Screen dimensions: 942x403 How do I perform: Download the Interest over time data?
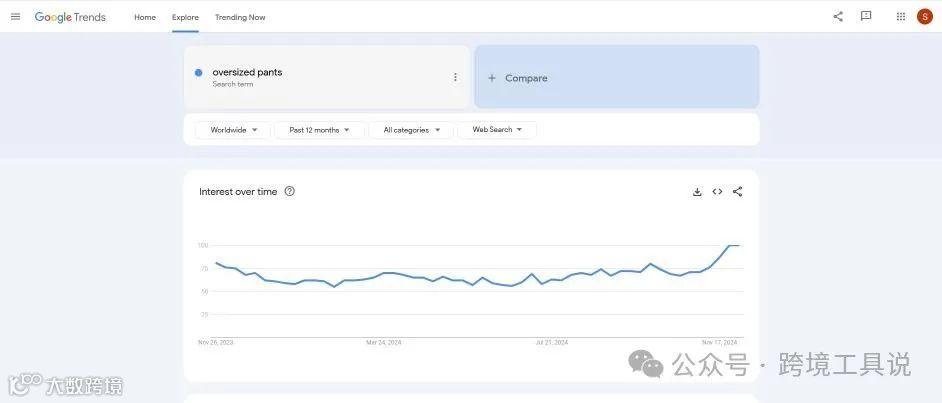(x=697, y=192)
